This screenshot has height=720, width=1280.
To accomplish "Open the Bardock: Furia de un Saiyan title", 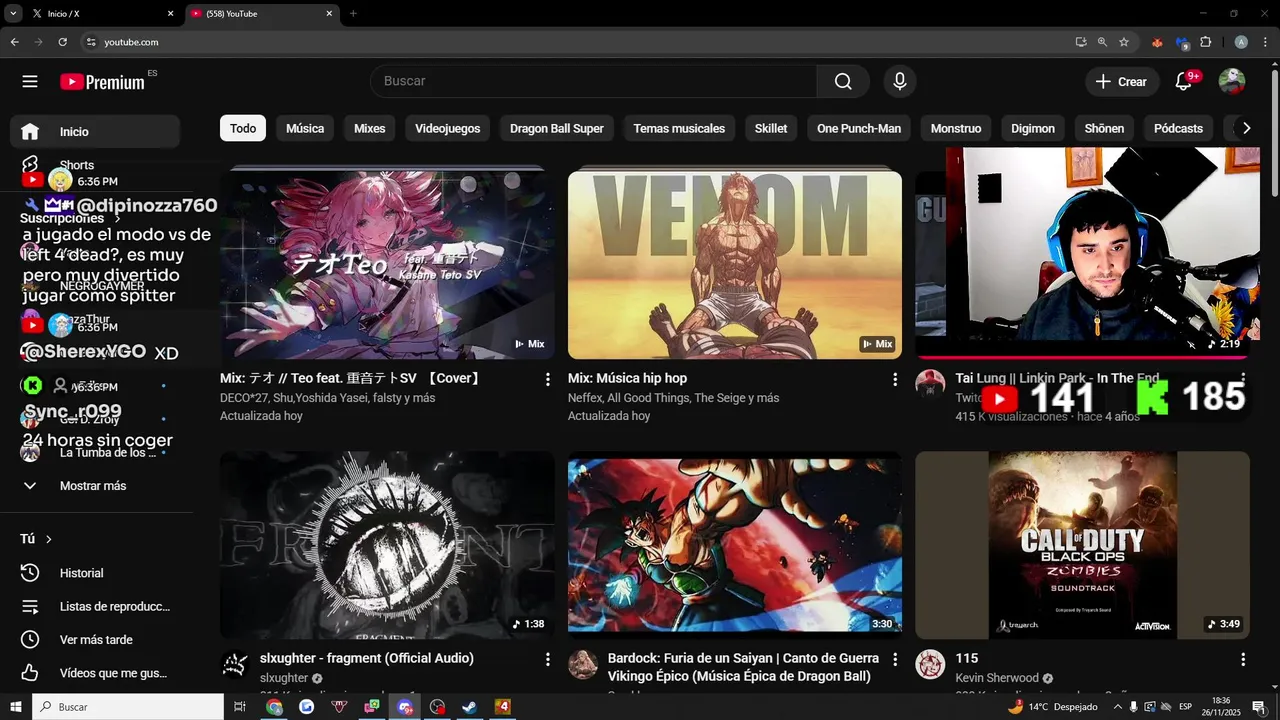I will (743, 667).
